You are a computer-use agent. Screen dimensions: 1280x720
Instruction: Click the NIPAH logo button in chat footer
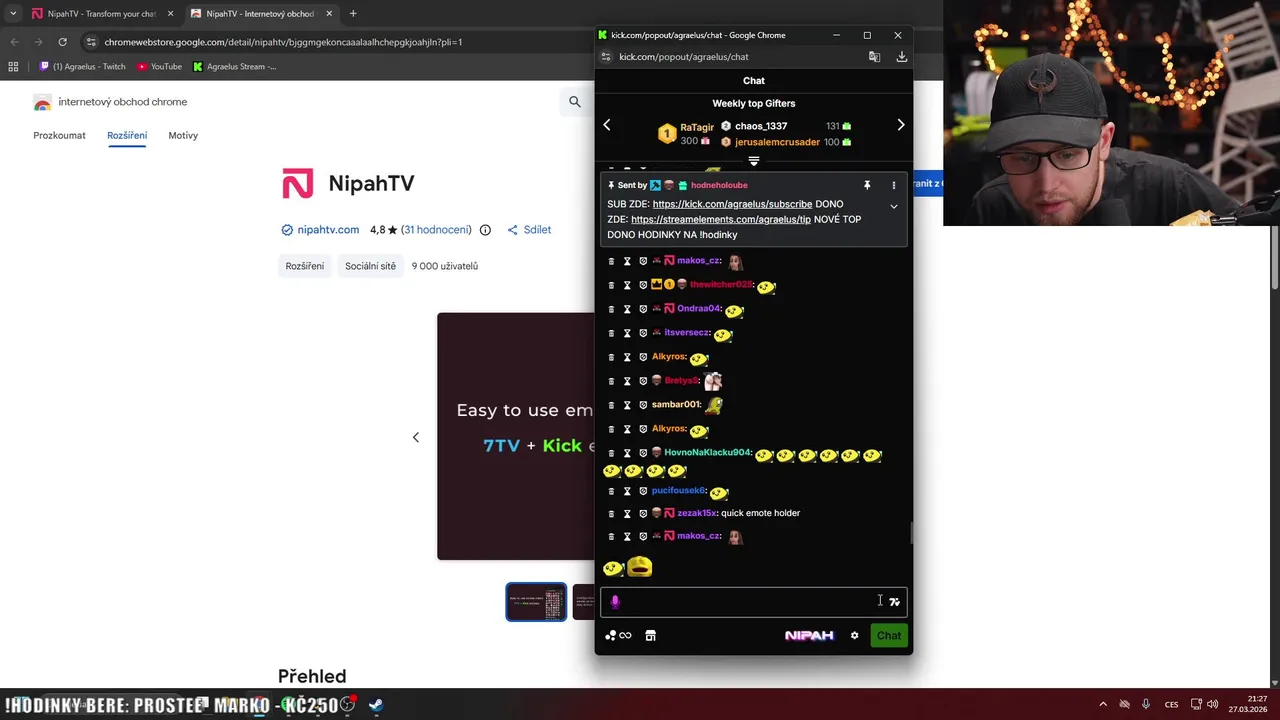tap(809, 635)
